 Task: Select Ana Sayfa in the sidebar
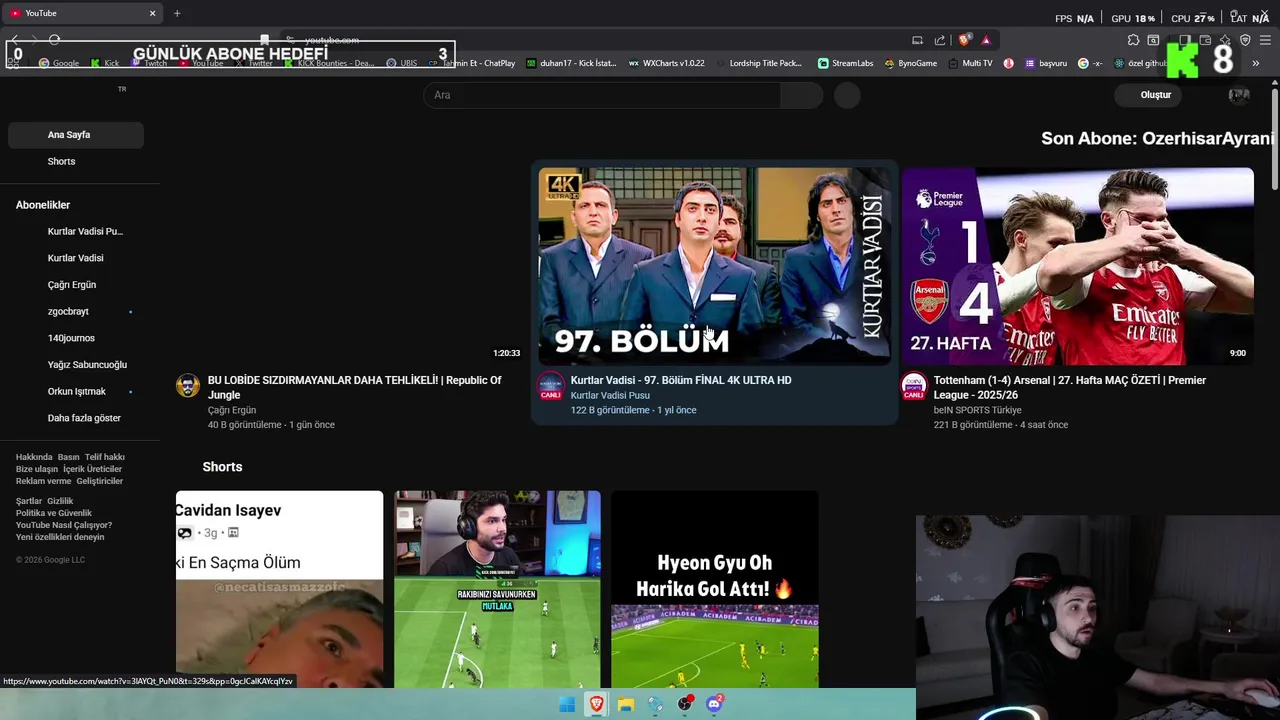click(x=76, y=135)
